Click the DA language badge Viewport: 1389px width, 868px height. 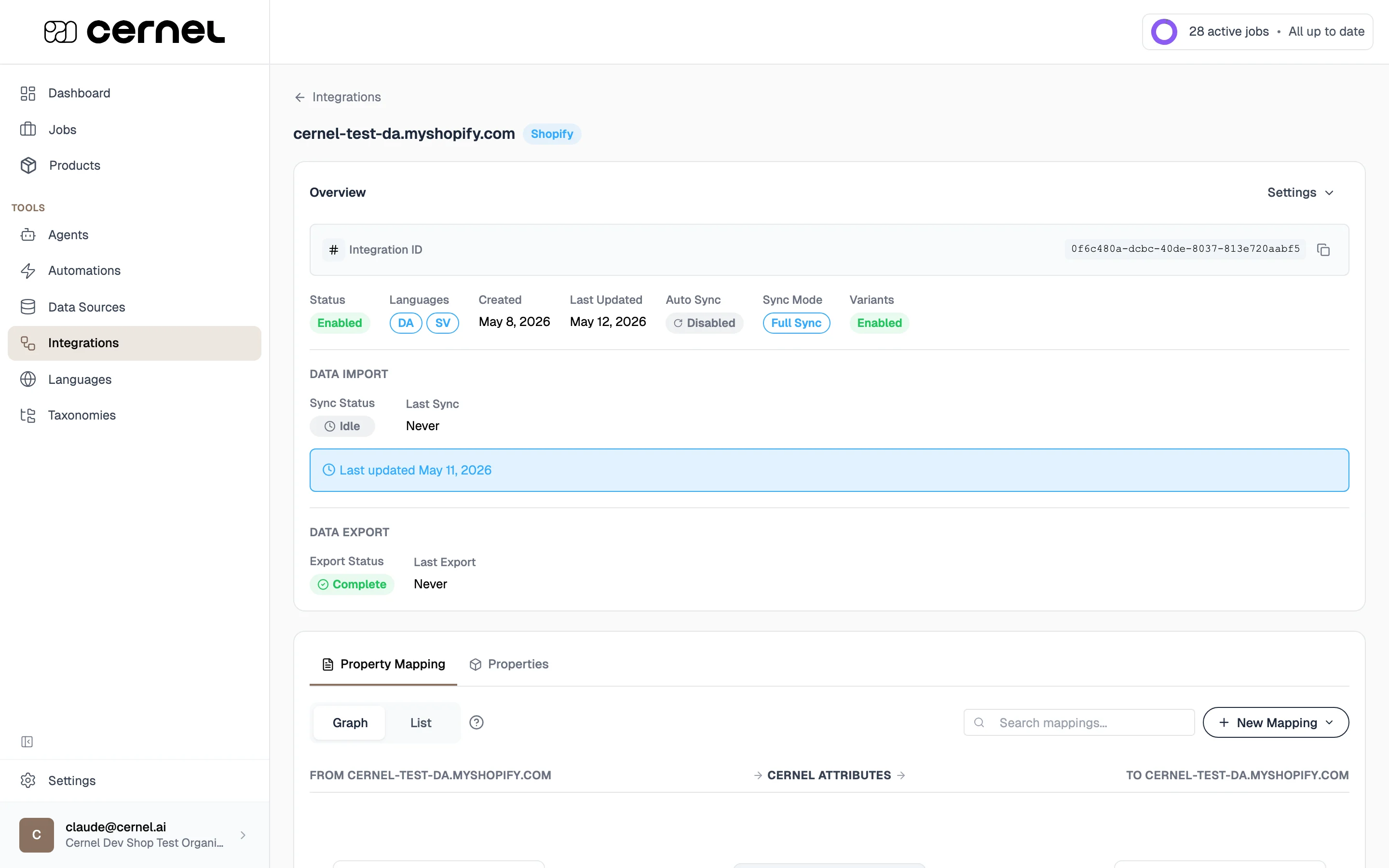click(406, 323)
